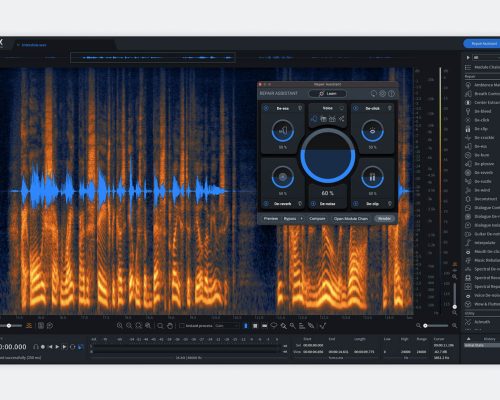
Task: Click the large De-noise central dial
Action: (328, 156)
